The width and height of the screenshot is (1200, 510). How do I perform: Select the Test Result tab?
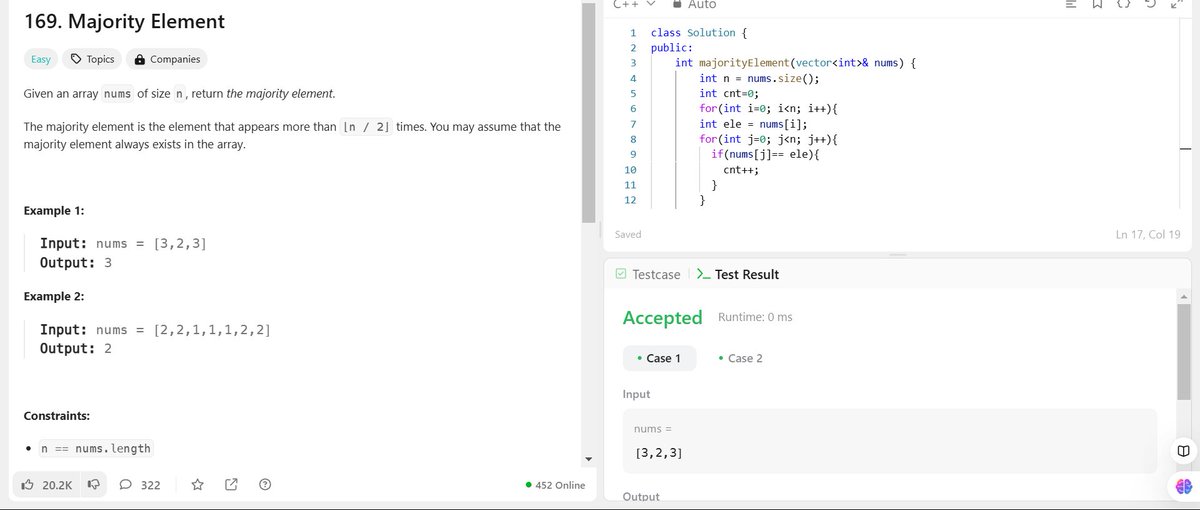738,274
